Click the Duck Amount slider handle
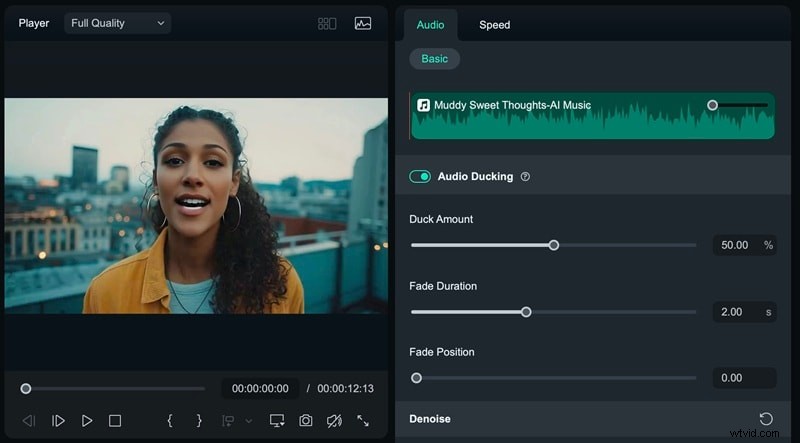 (554, 245)
